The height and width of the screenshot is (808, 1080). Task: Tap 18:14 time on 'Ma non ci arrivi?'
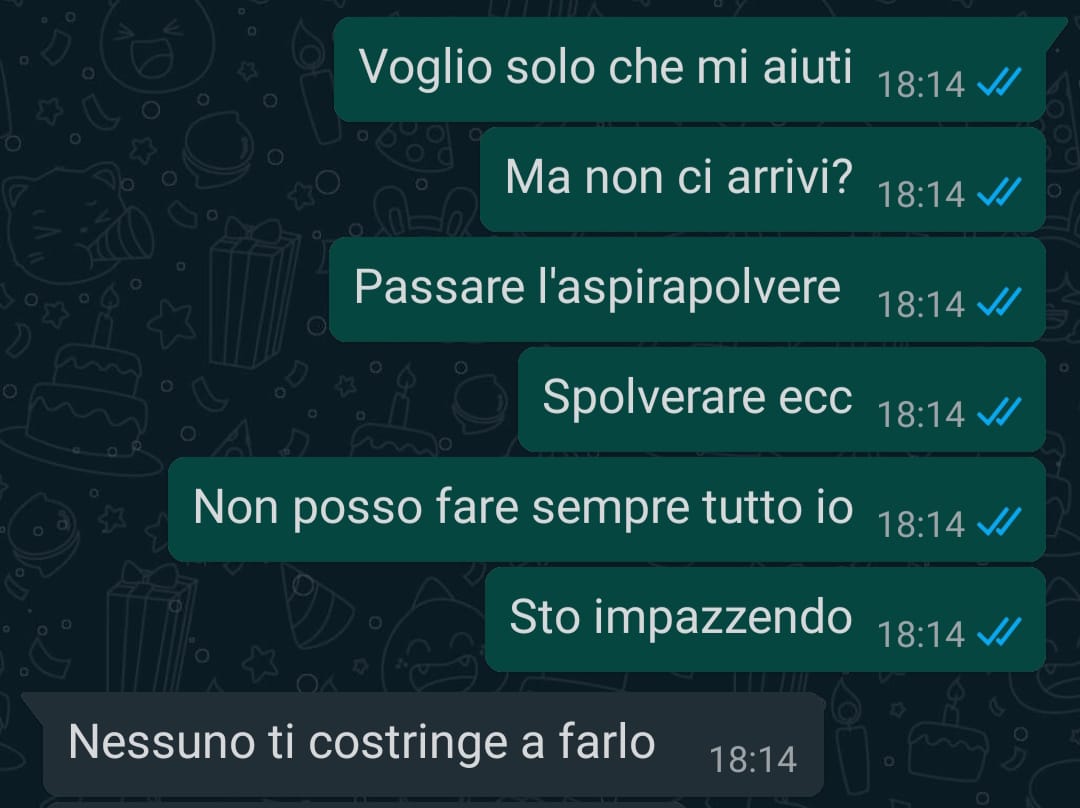point(921,194)
